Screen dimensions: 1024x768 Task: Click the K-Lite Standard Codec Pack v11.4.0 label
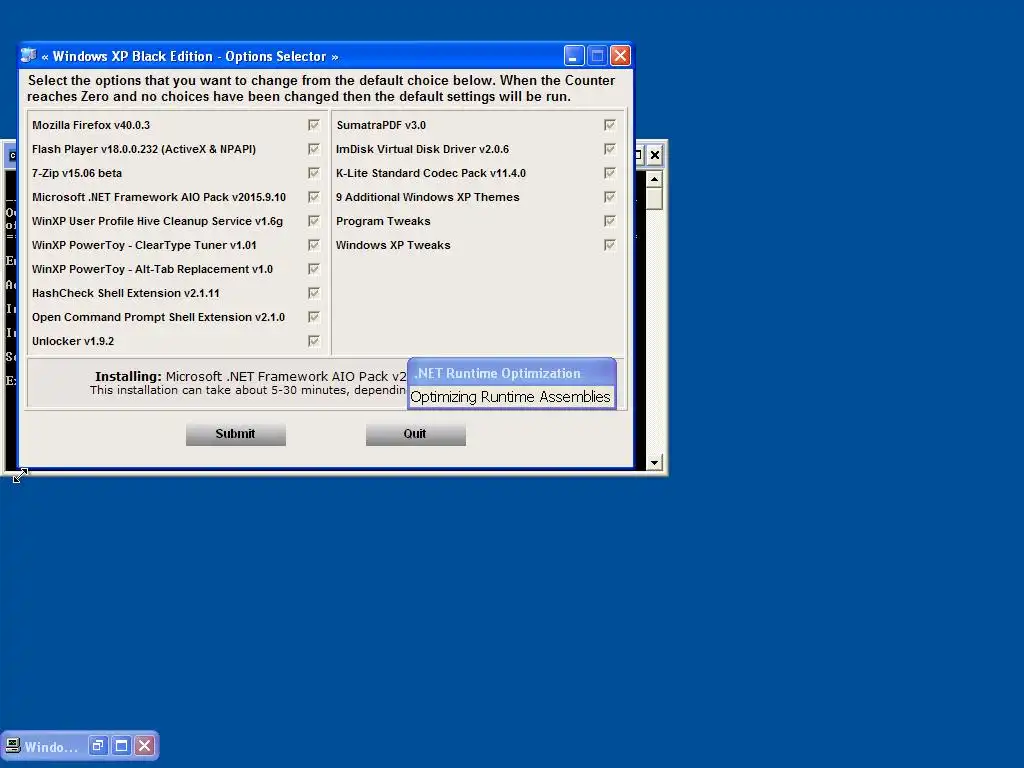pyautogui.click(x=431, y=173)
